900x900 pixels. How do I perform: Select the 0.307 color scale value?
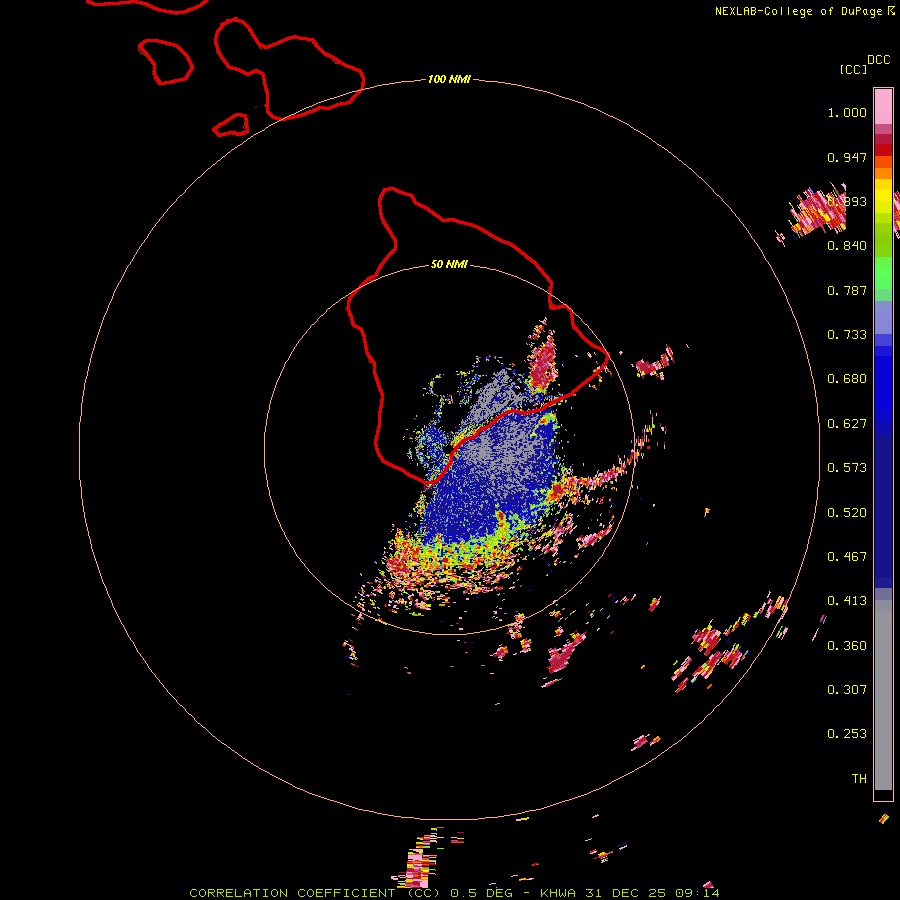click(847, 690)
